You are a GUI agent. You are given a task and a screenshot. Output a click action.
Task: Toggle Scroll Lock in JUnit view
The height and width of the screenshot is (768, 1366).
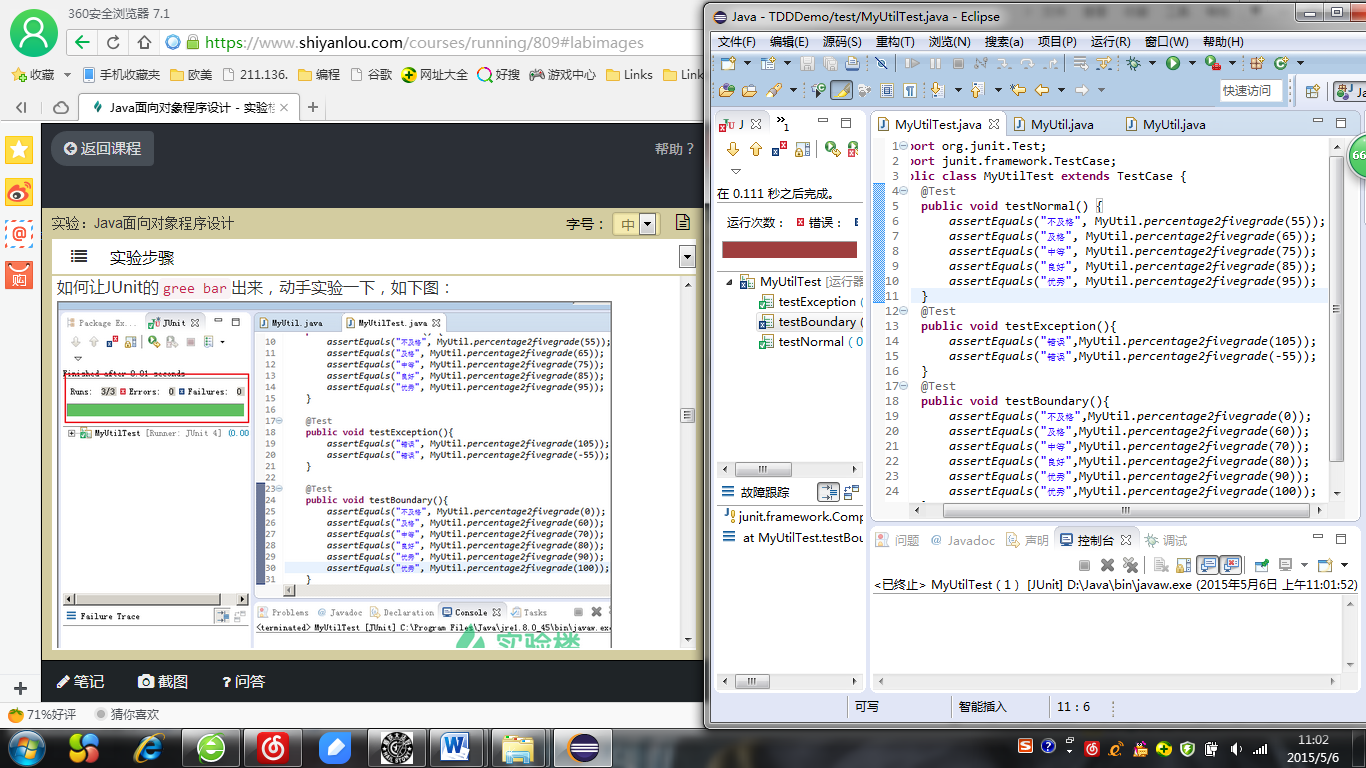(x=802, y=149)
